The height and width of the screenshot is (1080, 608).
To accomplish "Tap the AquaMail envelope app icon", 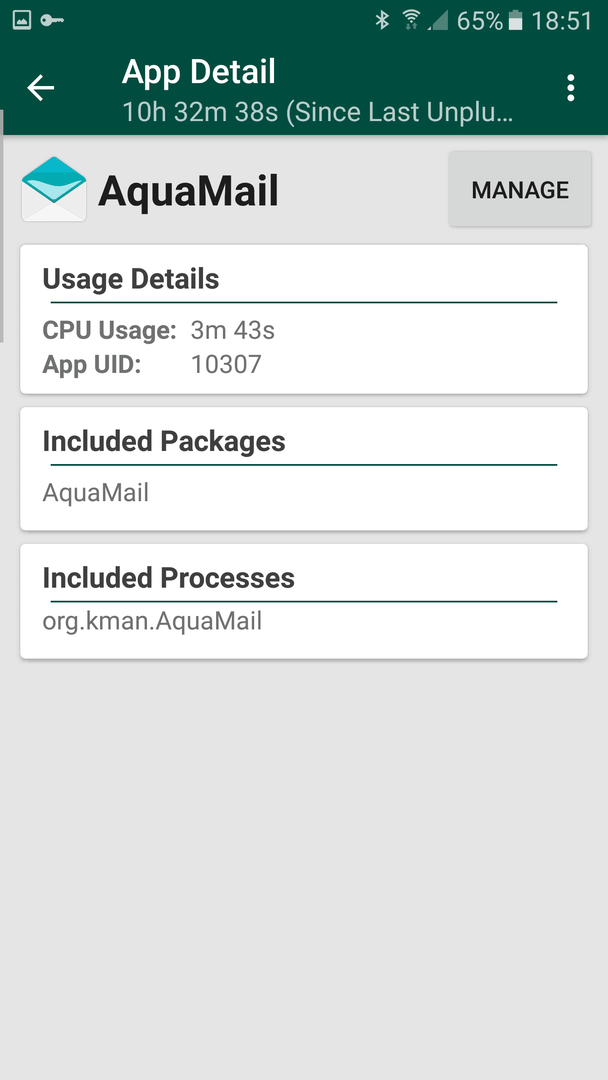I will (54, 189).
